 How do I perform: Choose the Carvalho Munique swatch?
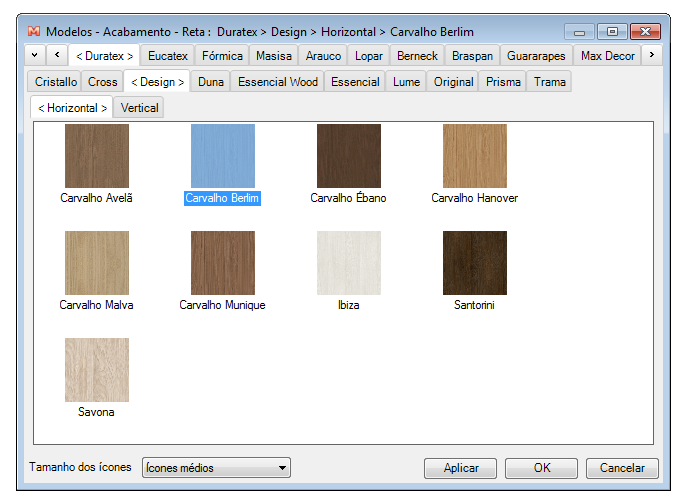click(x=223, y=263)
